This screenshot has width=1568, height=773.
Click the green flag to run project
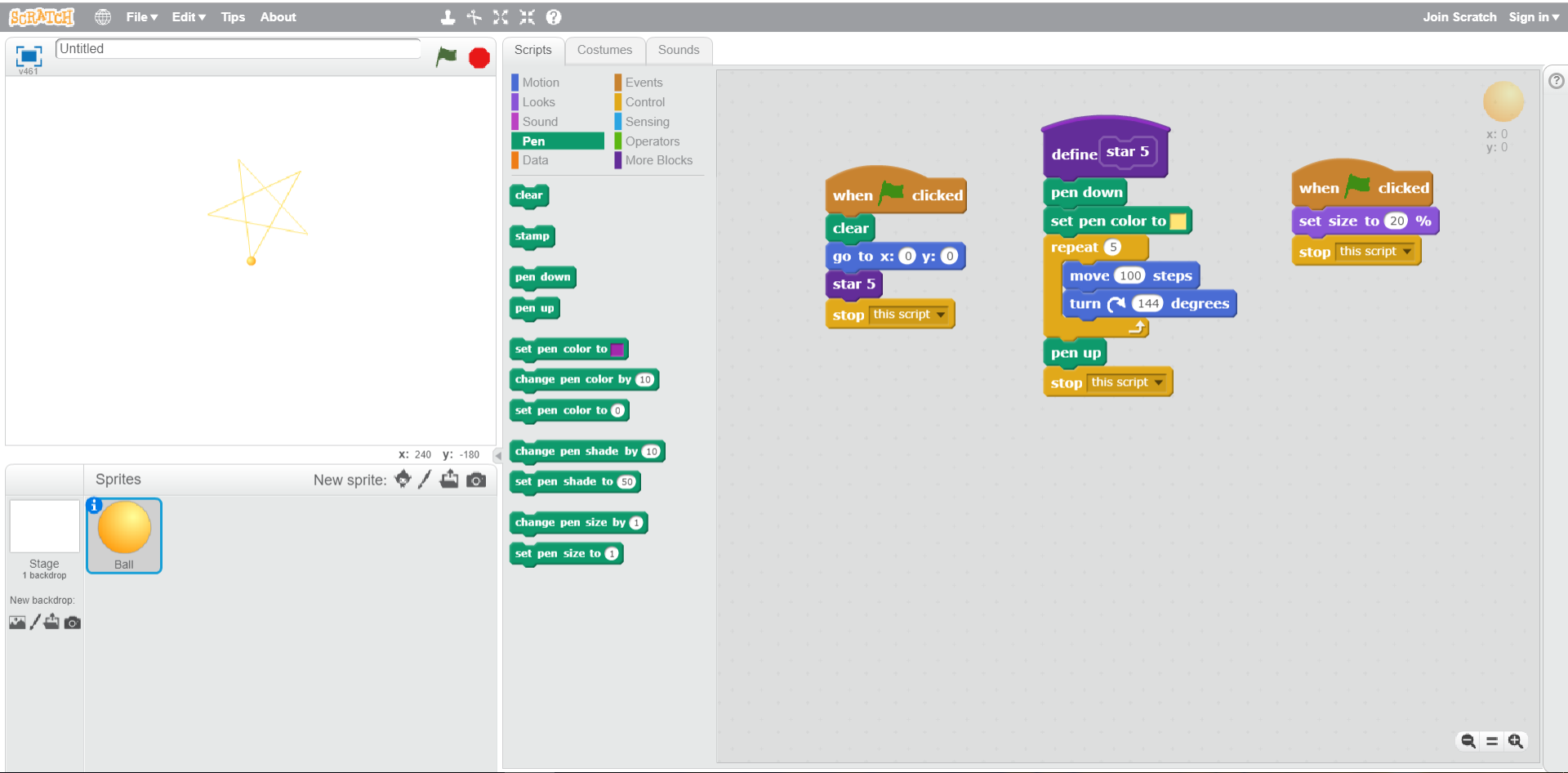click(x=446, y=56)
